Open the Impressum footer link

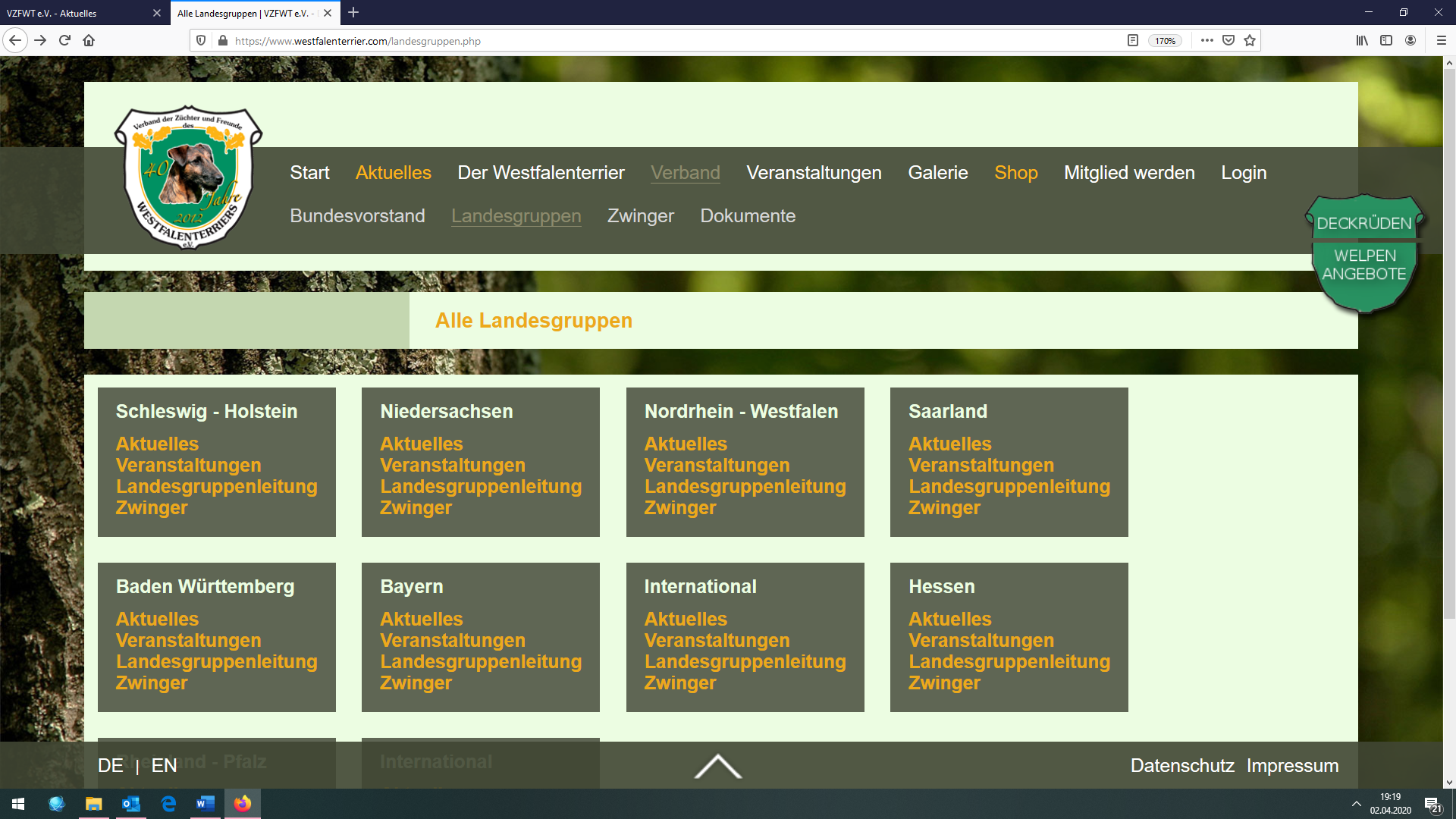(x=1292, y=765)
